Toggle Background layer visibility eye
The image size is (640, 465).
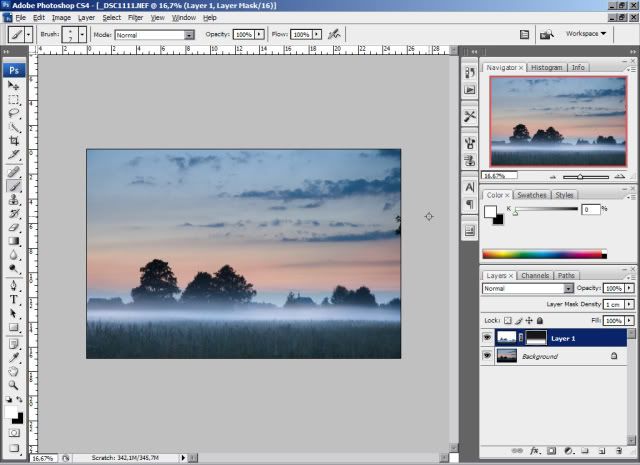487,356
